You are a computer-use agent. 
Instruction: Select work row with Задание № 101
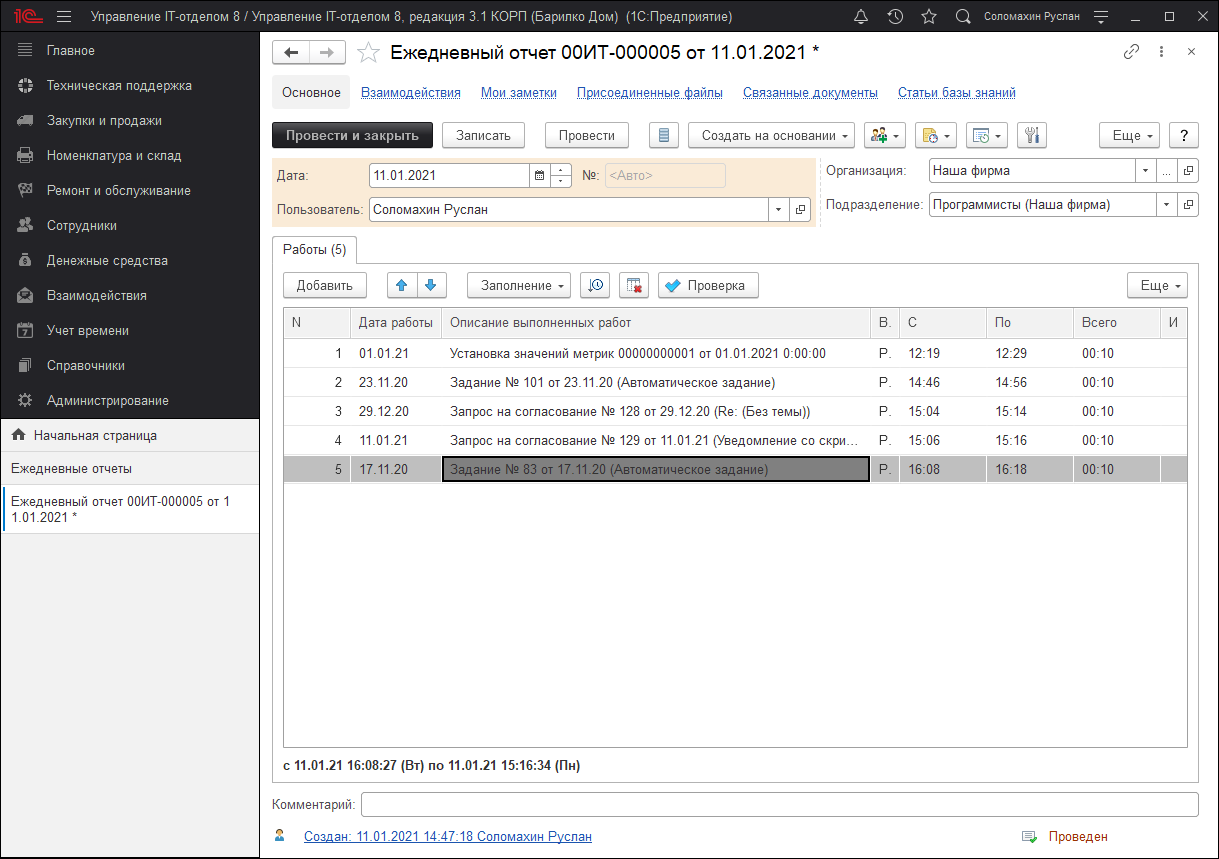point(612,382)
